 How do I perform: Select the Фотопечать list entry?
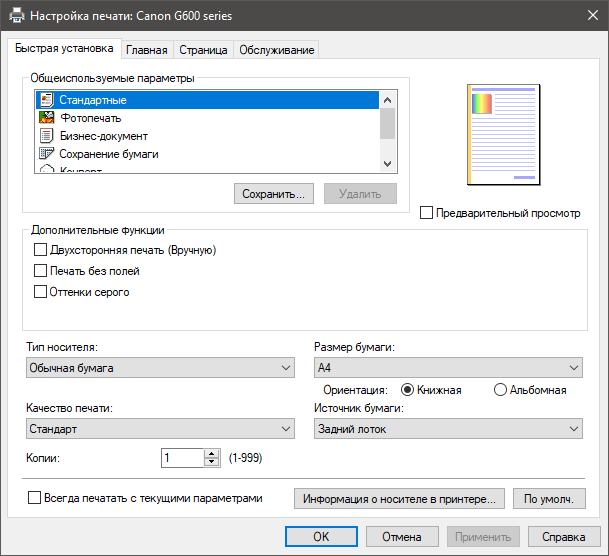click(x=207, y=118)
